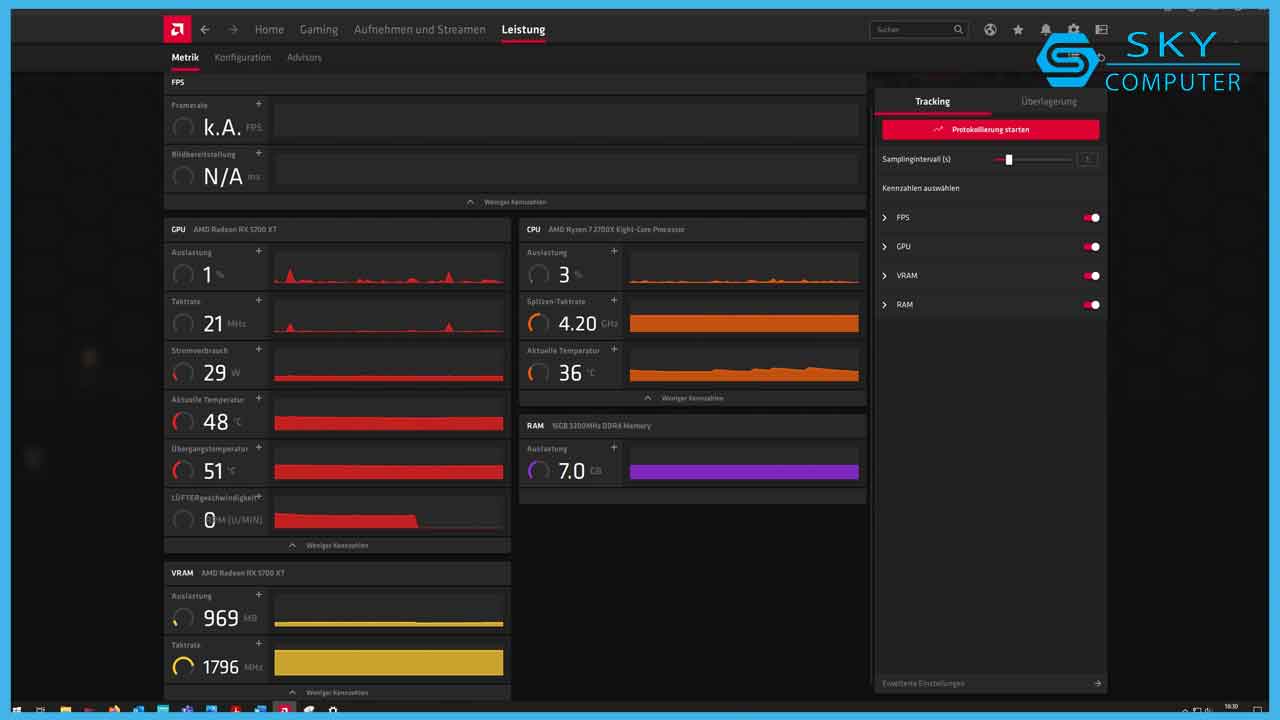Click the AMD logo icon
The image size is (1280, 720).
click(x=176, y=30)
